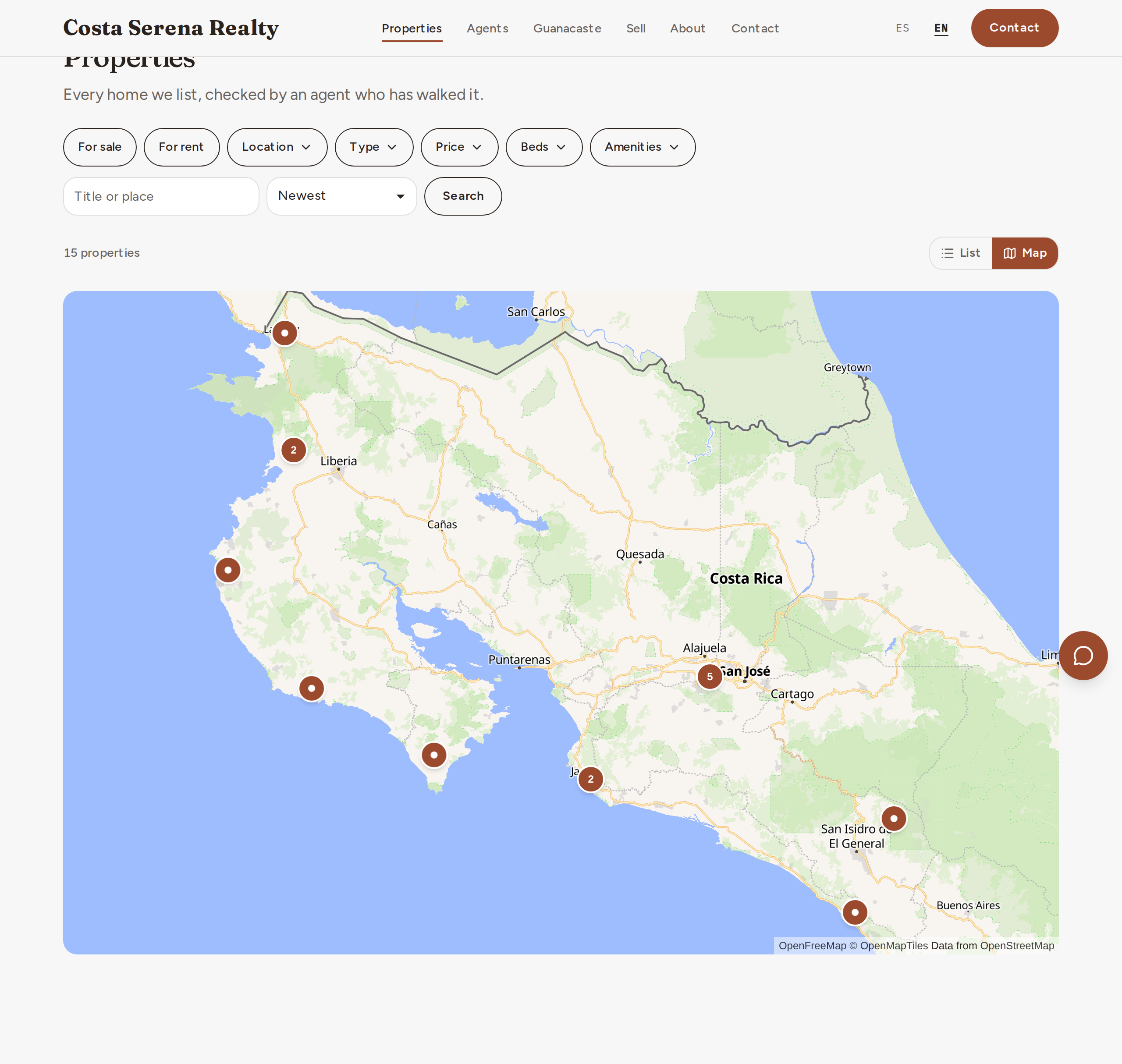Open the cluster of 2 near Liberia
The image size is (1122, 1064).
point(293,450)
